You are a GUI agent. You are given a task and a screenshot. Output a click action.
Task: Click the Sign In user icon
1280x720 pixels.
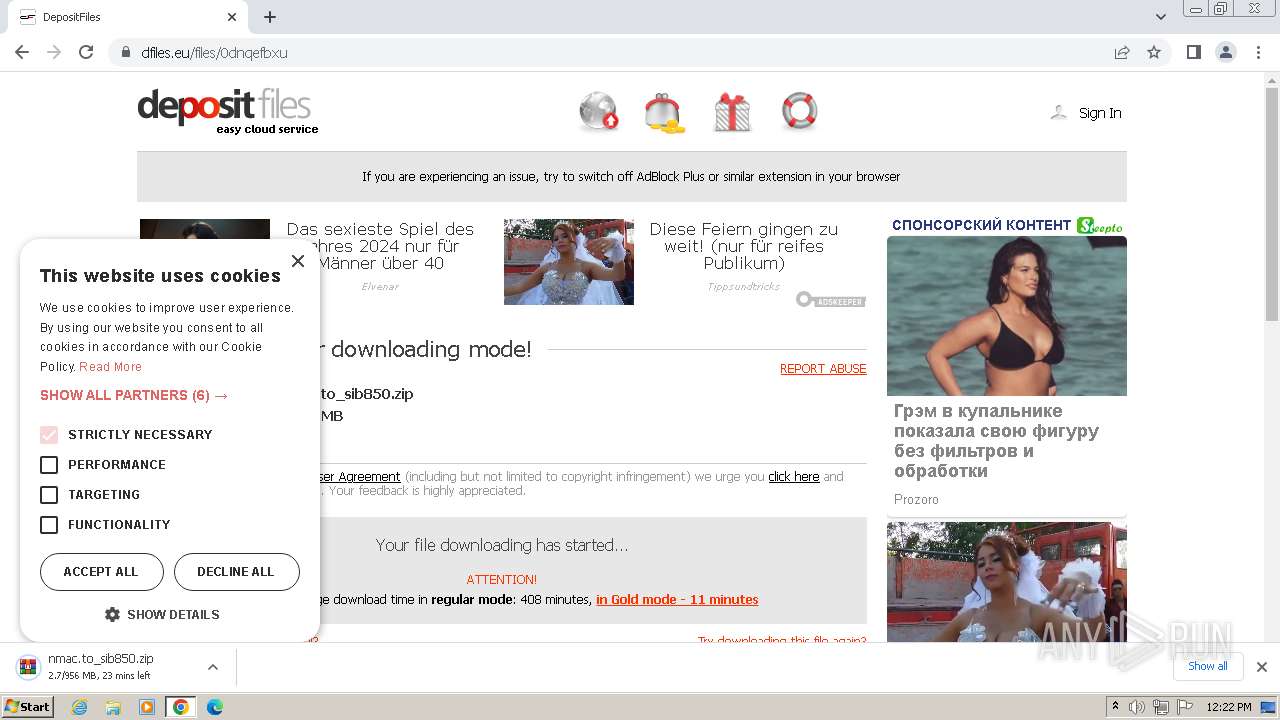click(x=1059, y=112)
